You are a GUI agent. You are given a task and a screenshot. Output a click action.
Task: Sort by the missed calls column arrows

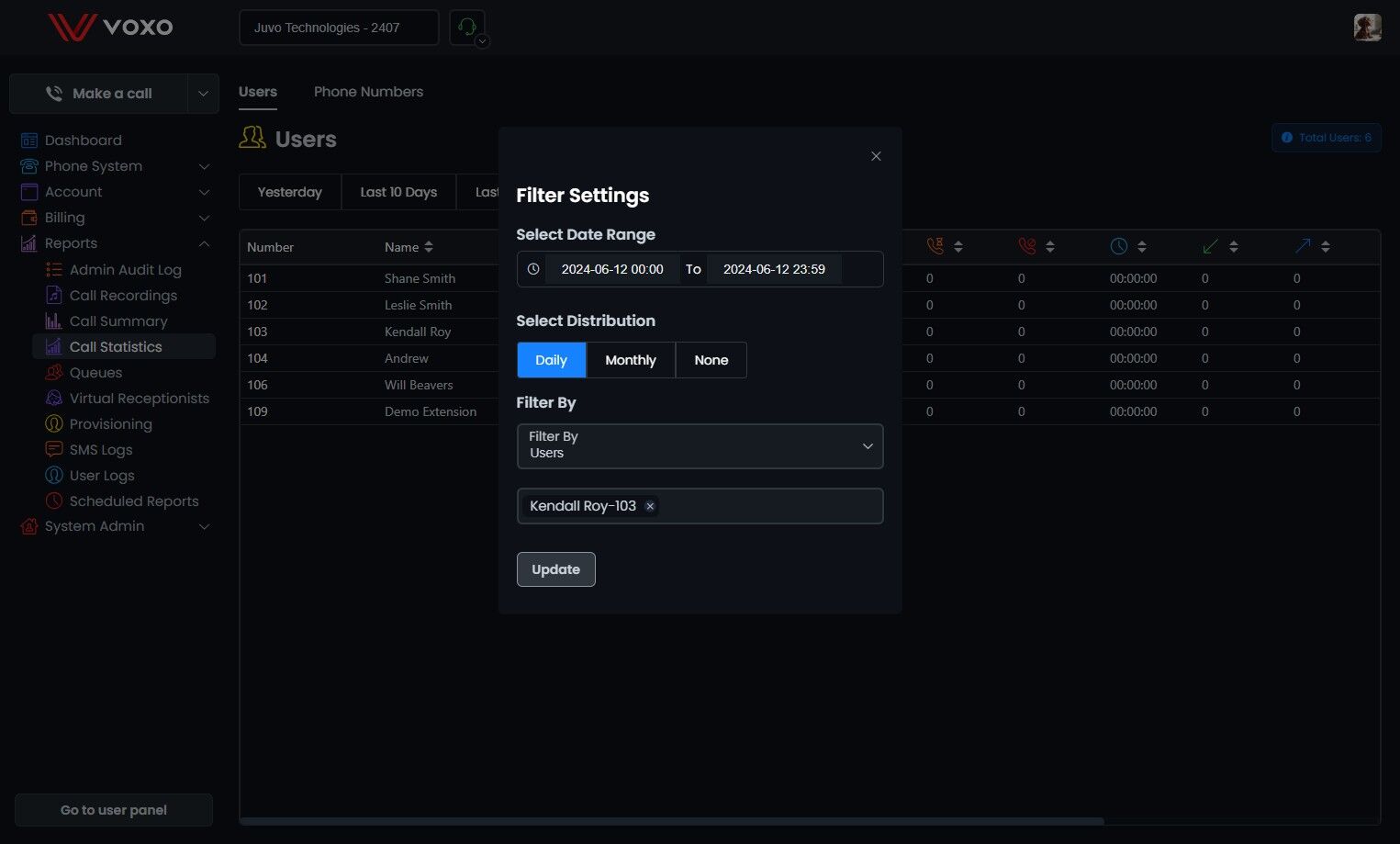[x=958, y=247]
